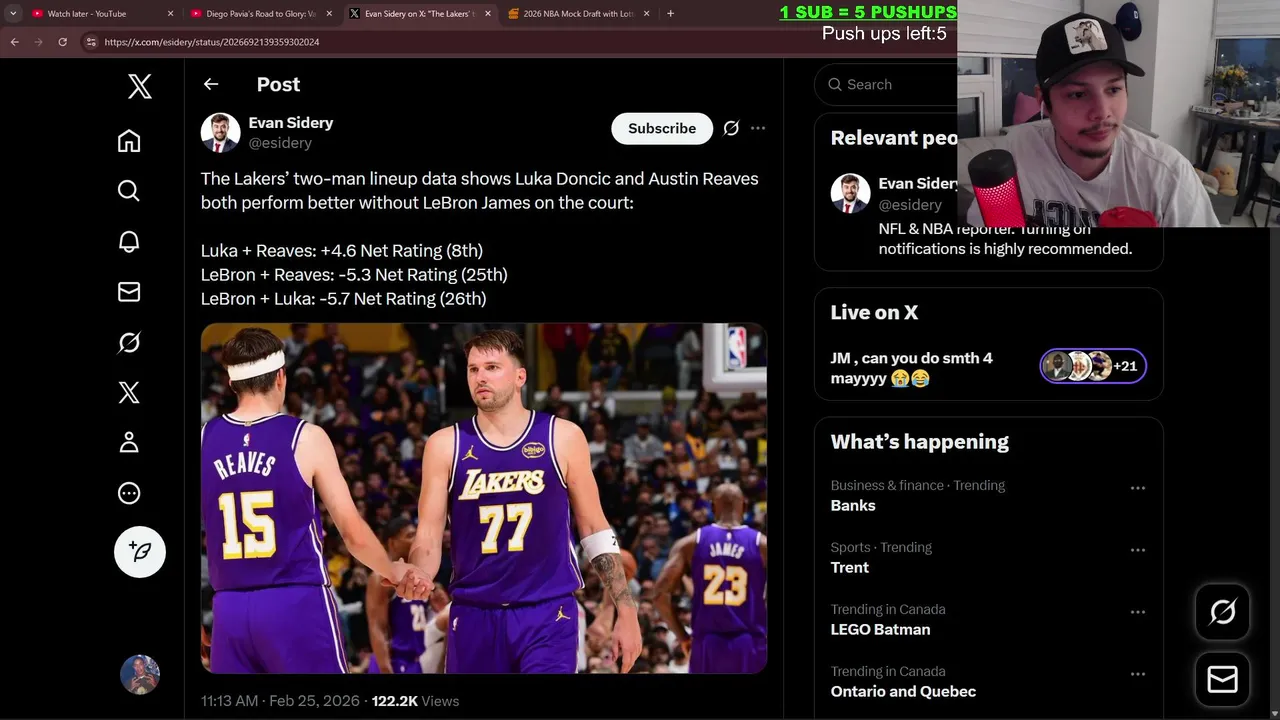Screen dimensions: 1280x720
Task: Open the @esidery handle on the post
Action: (280, 143)
